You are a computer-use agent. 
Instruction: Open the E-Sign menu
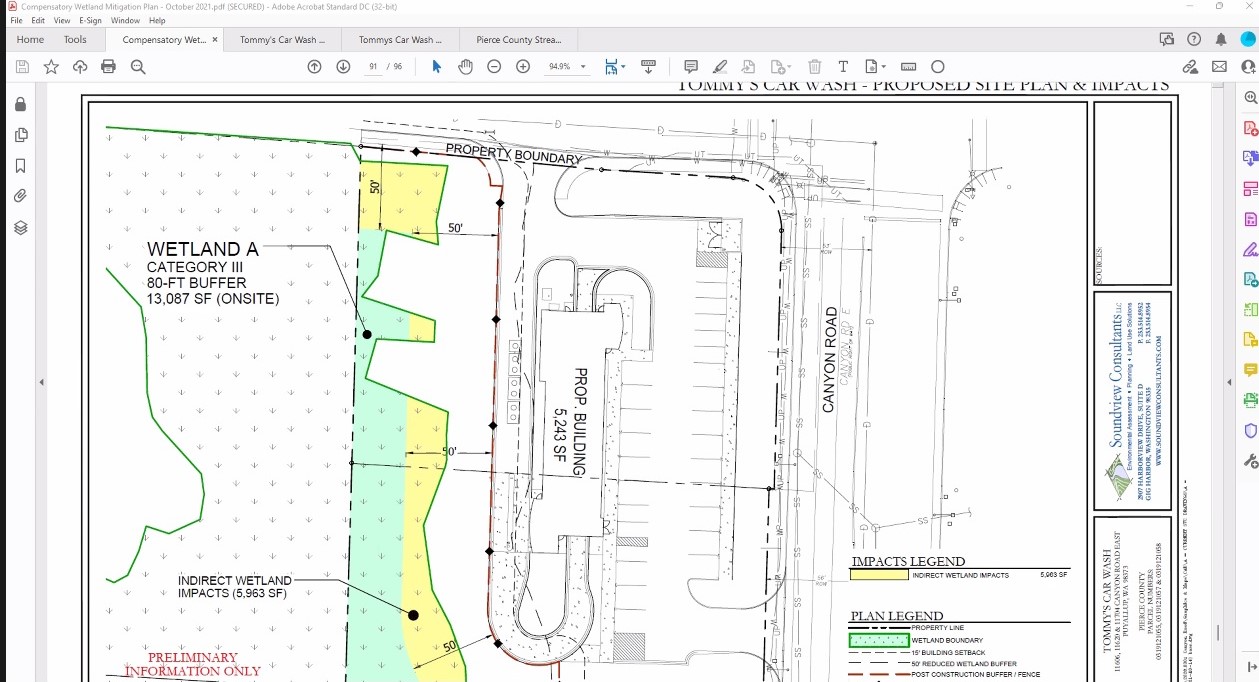(x=91, y=20)
